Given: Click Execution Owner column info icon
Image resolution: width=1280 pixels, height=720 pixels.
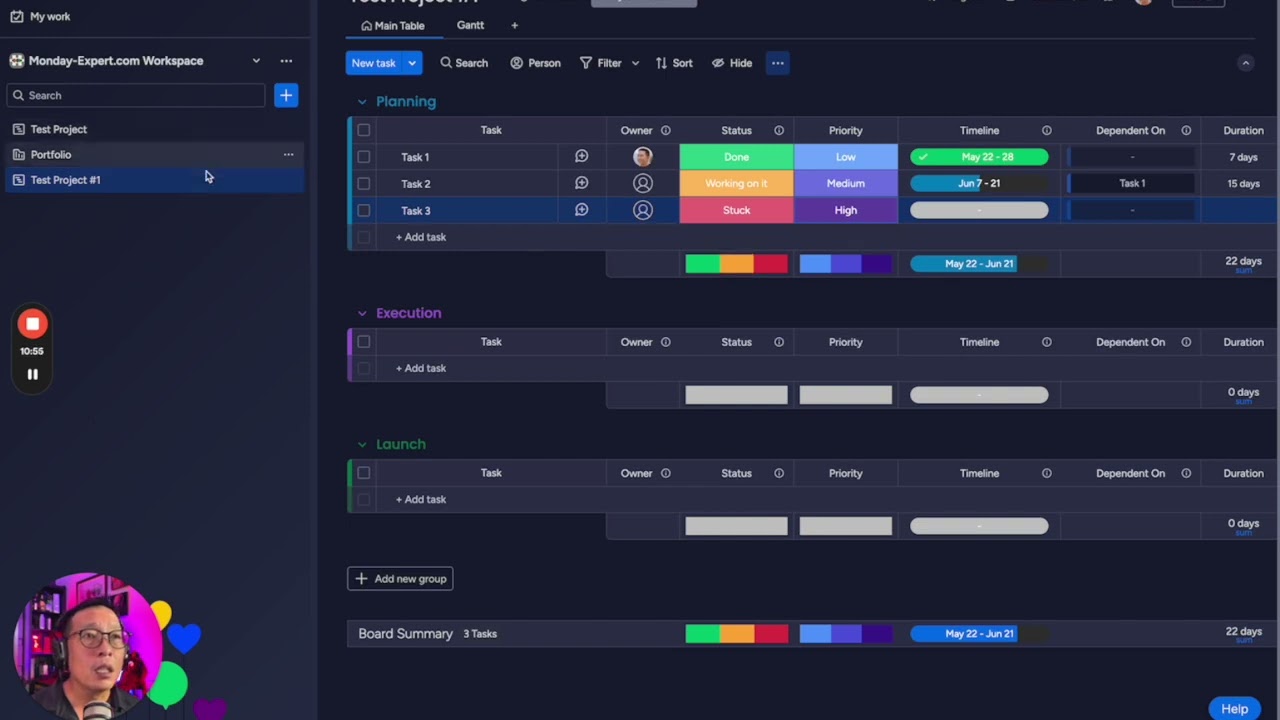Looking at the screenshot, I should click(x=665, y=342).
